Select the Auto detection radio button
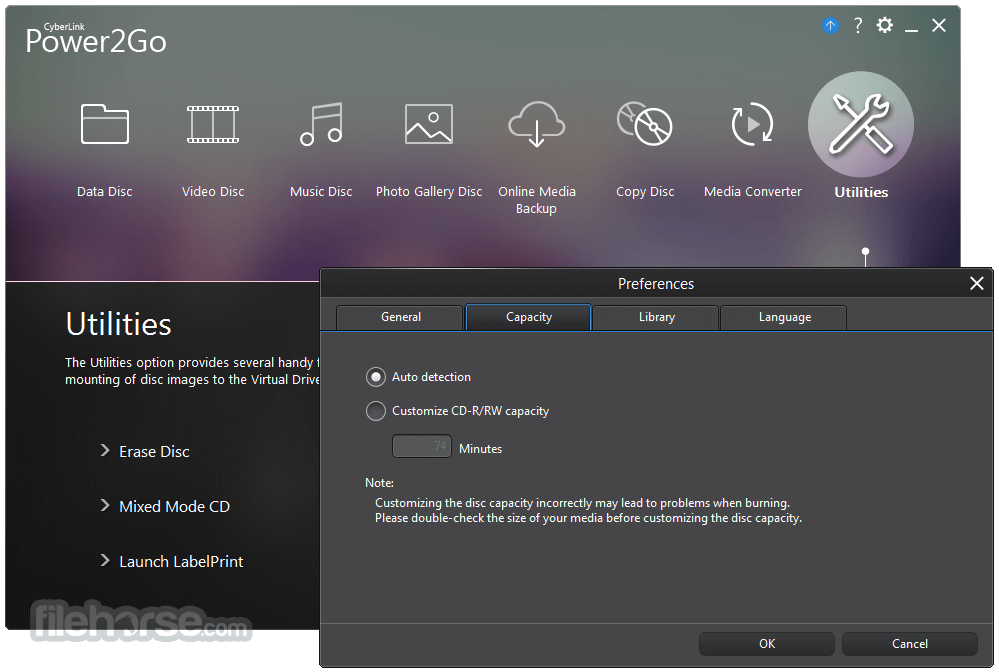This screenshot has width=999, height=672. [376, 377]
